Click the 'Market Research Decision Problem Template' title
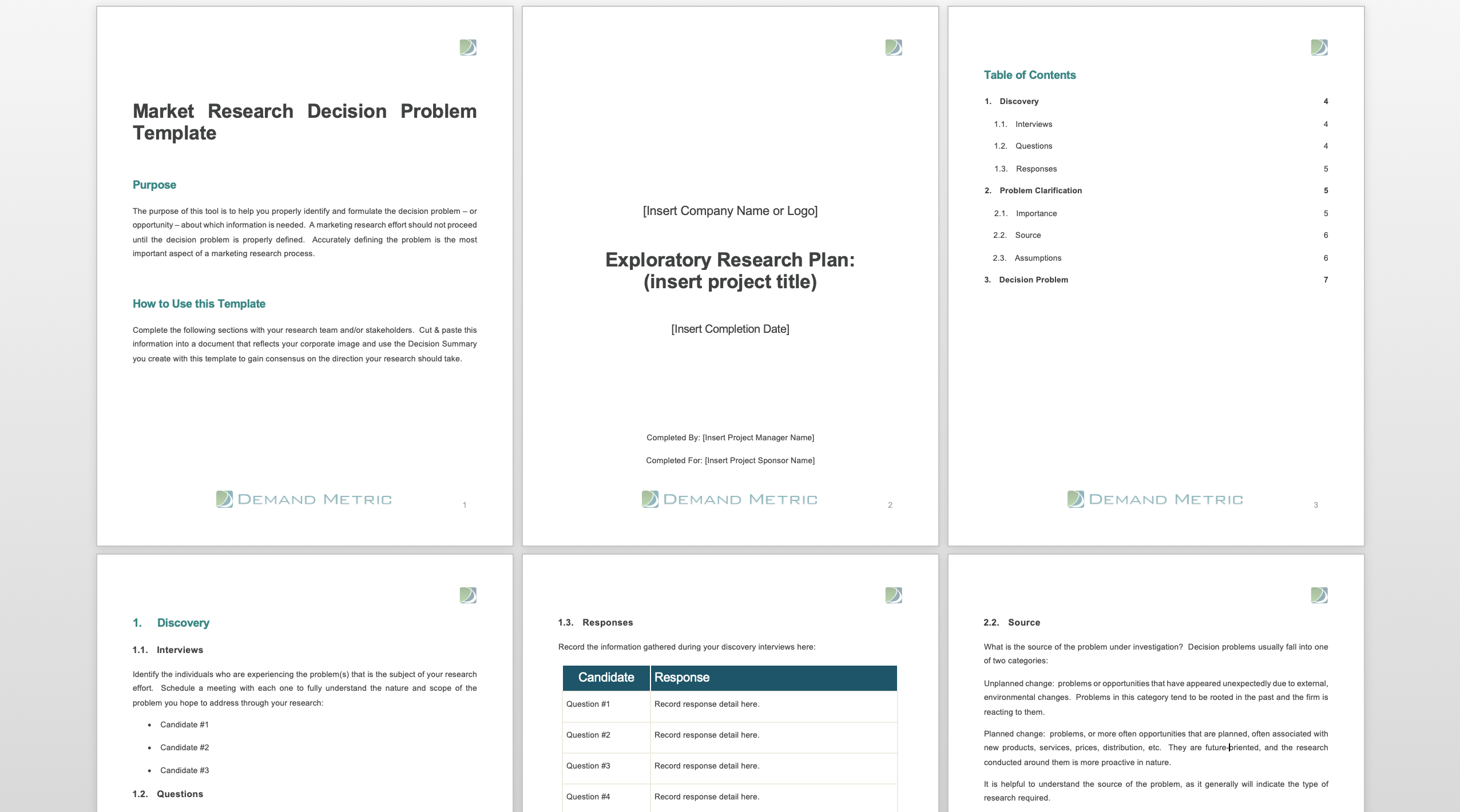The height and width of the screenshot is (812, 1460). [304, 122]
